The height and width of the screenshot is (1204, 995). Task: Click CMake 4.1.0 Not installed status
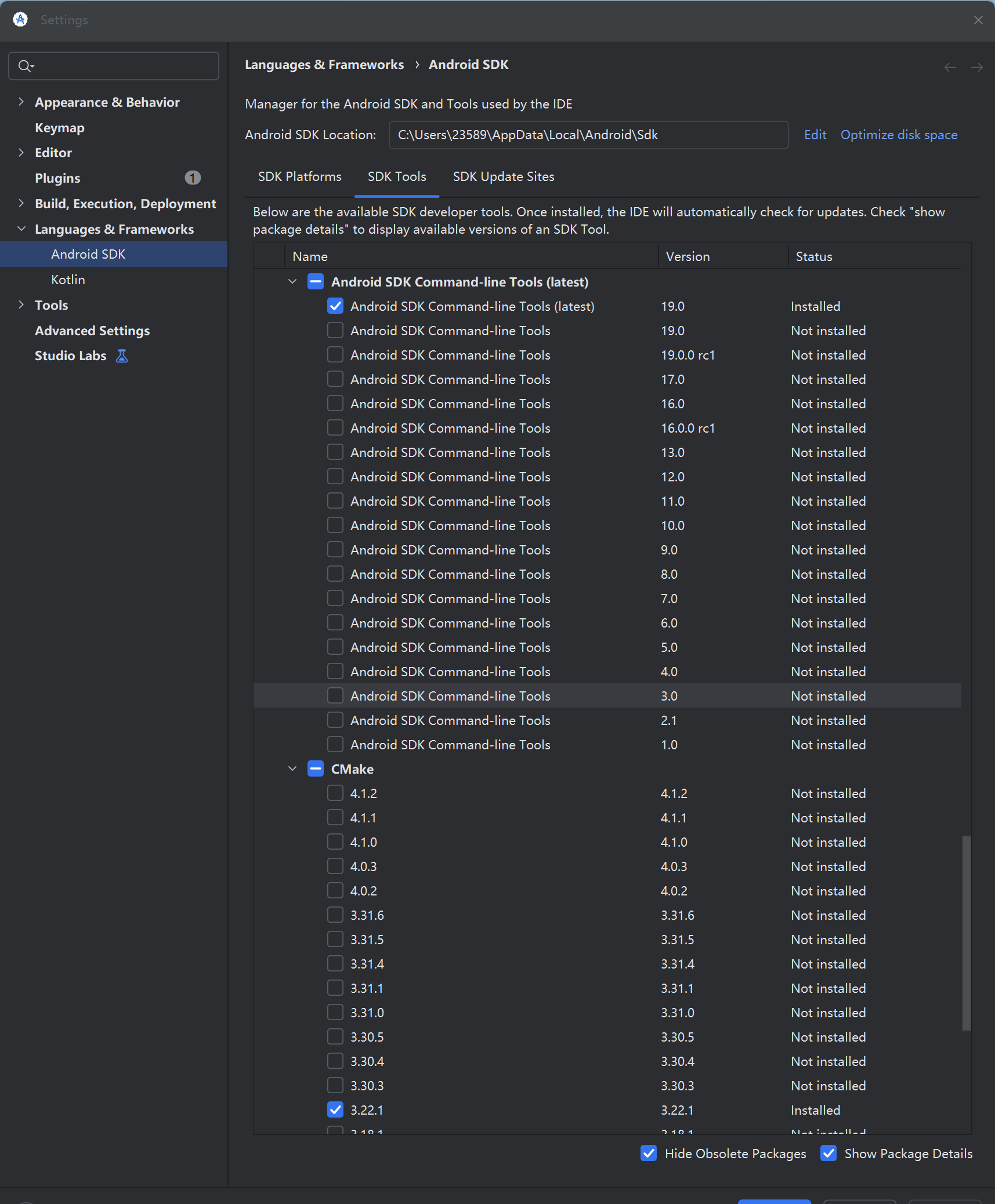828,842
